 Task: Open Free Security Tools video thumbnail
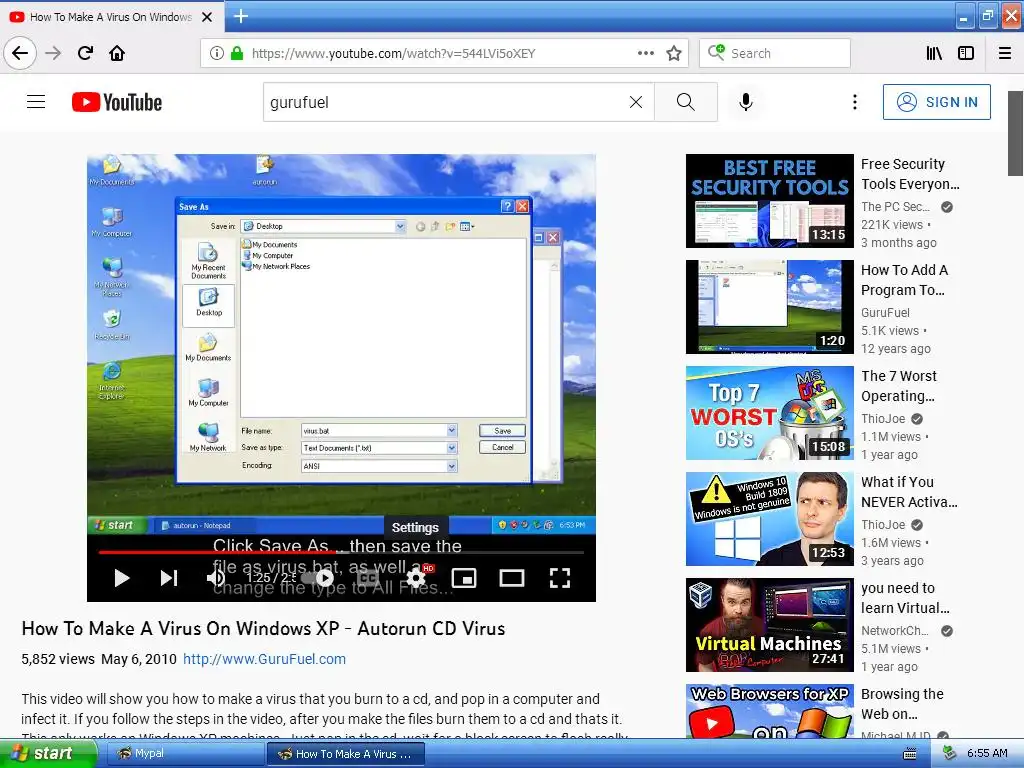(769, 200)
